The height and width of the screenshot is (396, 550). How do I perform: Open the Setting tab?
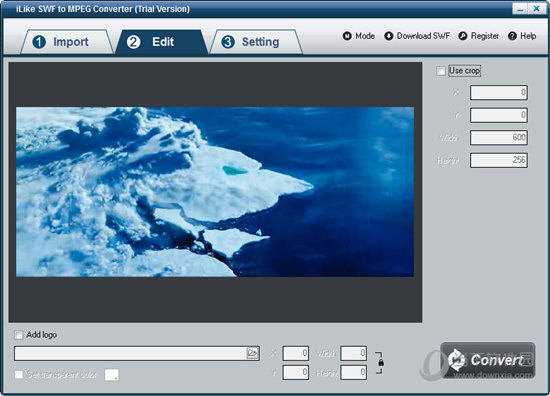tap(256, 42)
